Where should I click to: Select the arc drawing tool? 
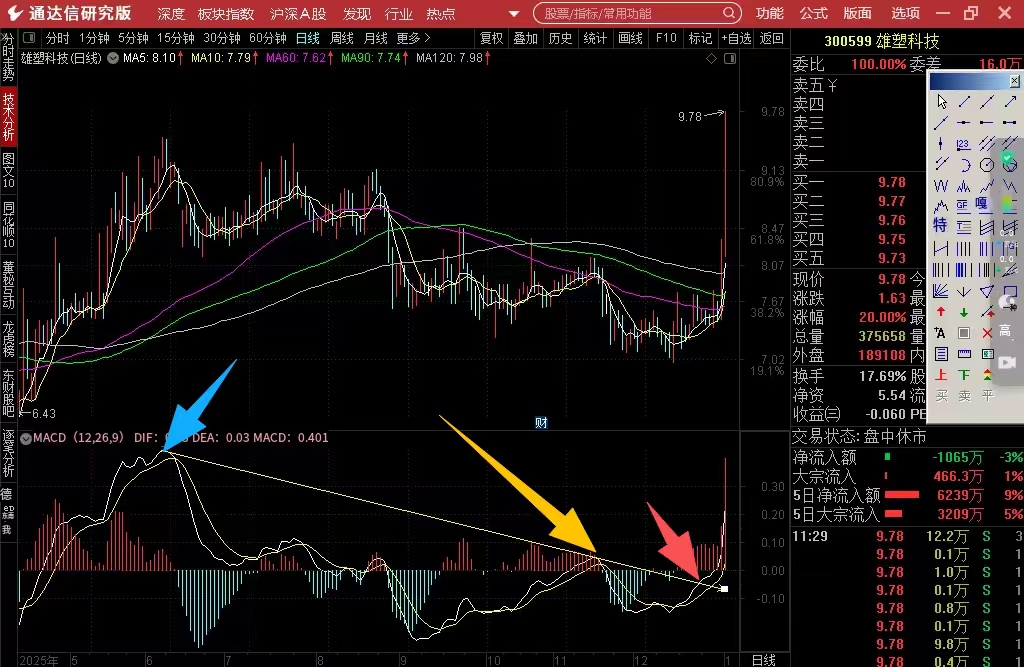pos(964,165)
